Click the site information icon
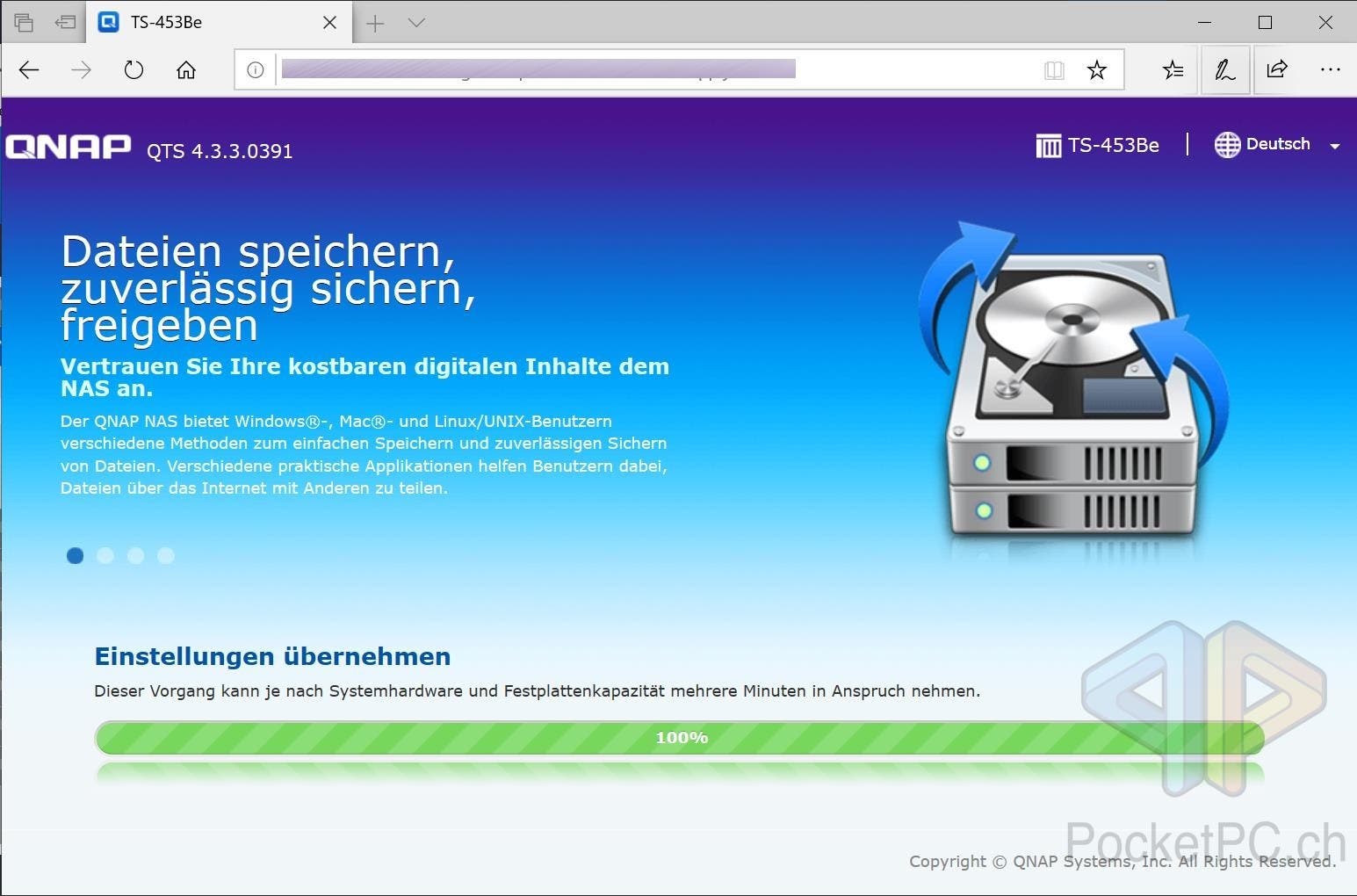1357x896 pixels. pos(255,70)
